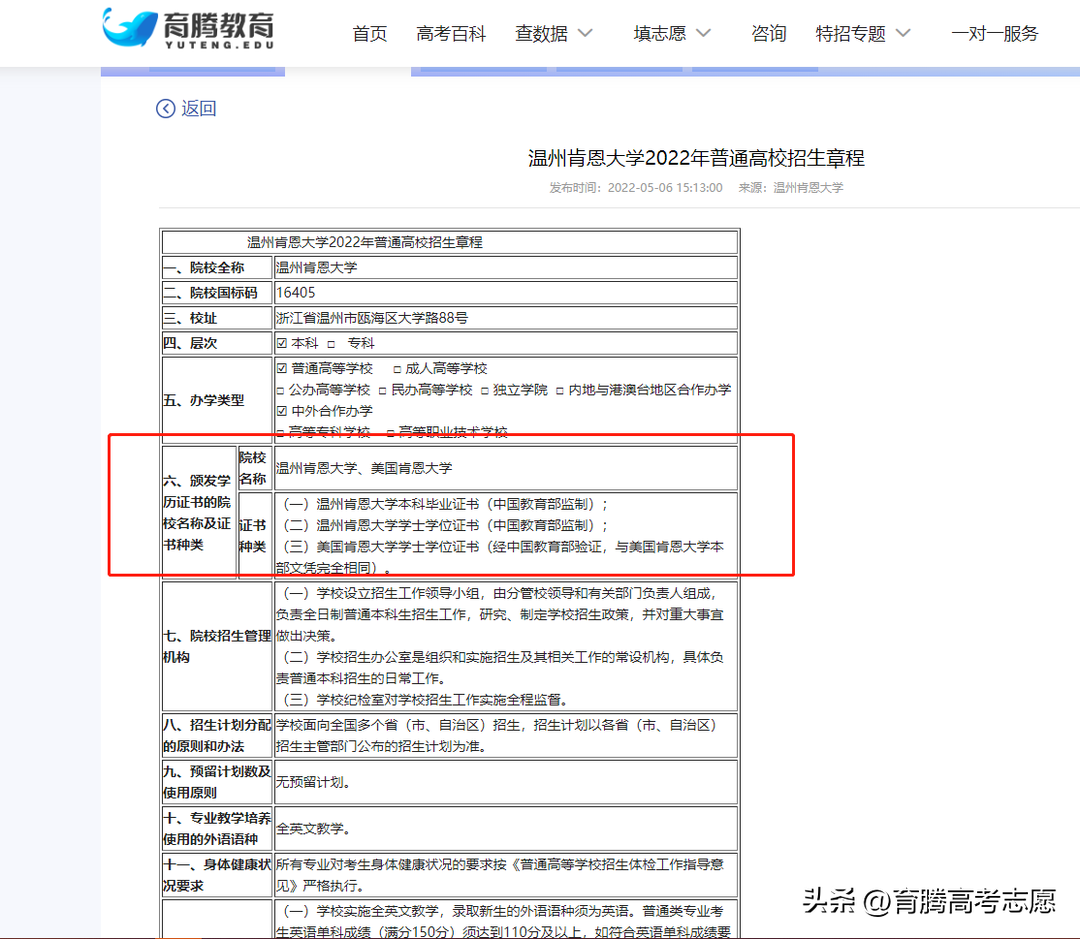The width and height of the screenshot is (1080, 939).
Task: Click the 咨询 navigation item
Action: tap(769, 33)
